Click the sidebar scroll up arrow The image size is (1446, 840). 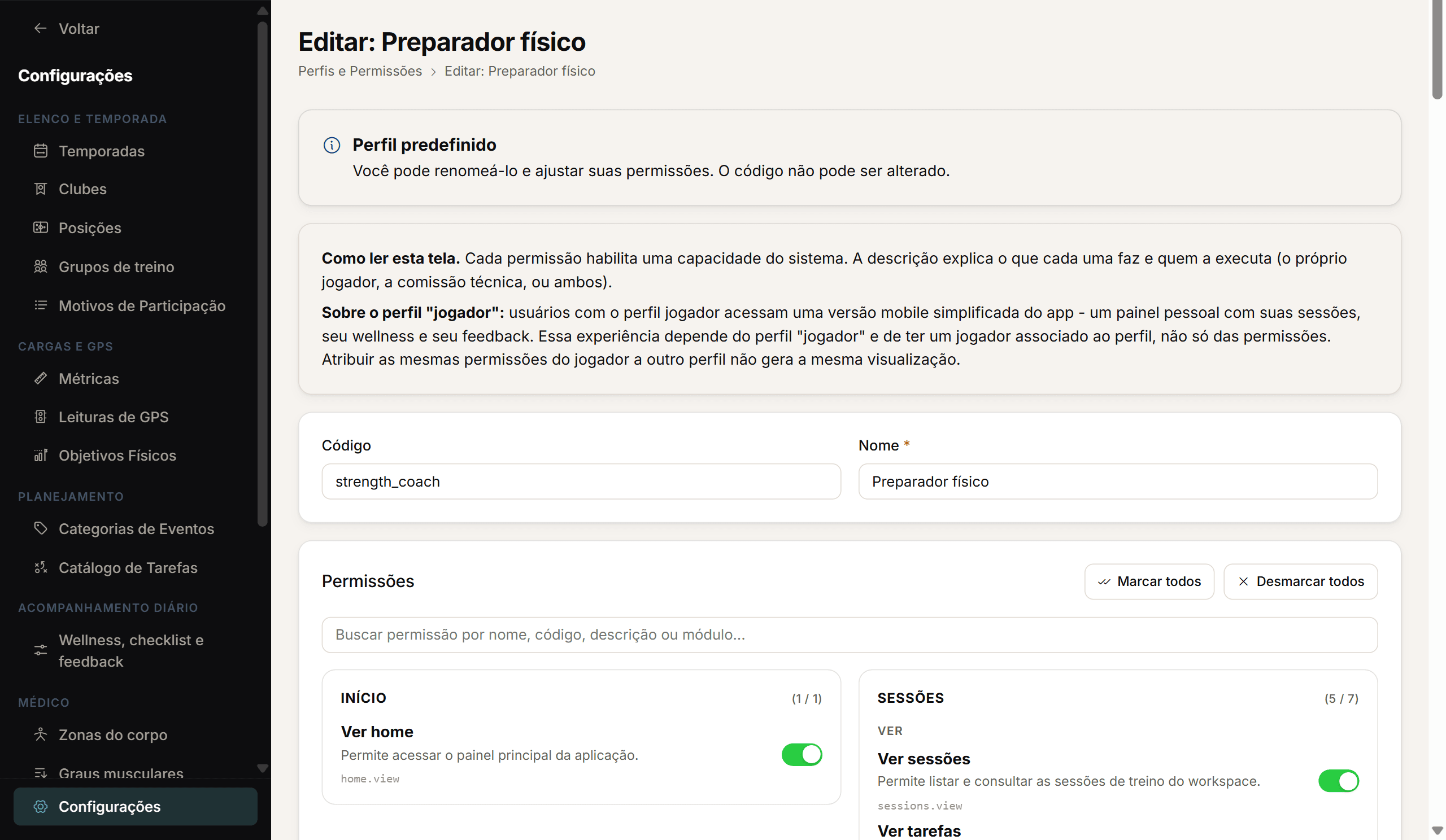pyautogui.click(x=262, y=10)
